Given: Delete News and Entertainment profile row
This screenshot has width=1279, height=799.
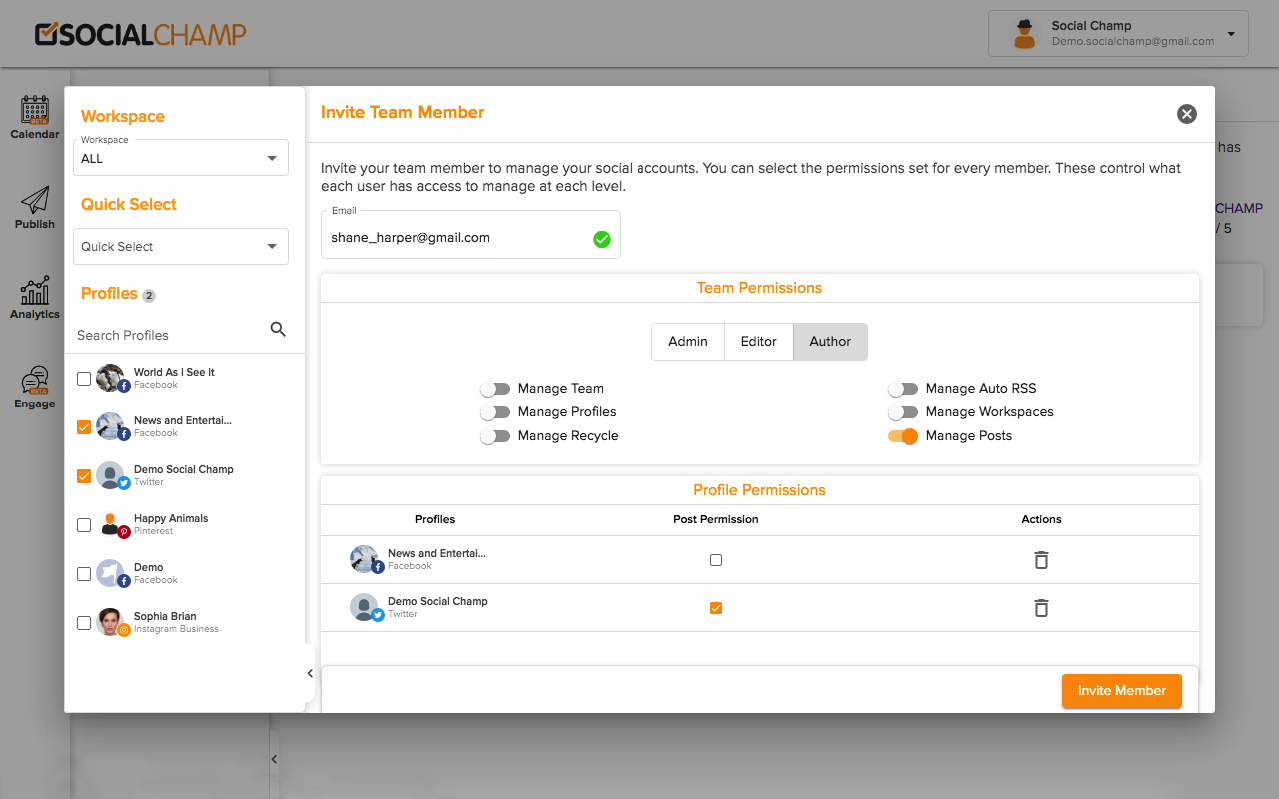Looking at the screenshot, I should pyautogui.click(x=1041, y=560).
